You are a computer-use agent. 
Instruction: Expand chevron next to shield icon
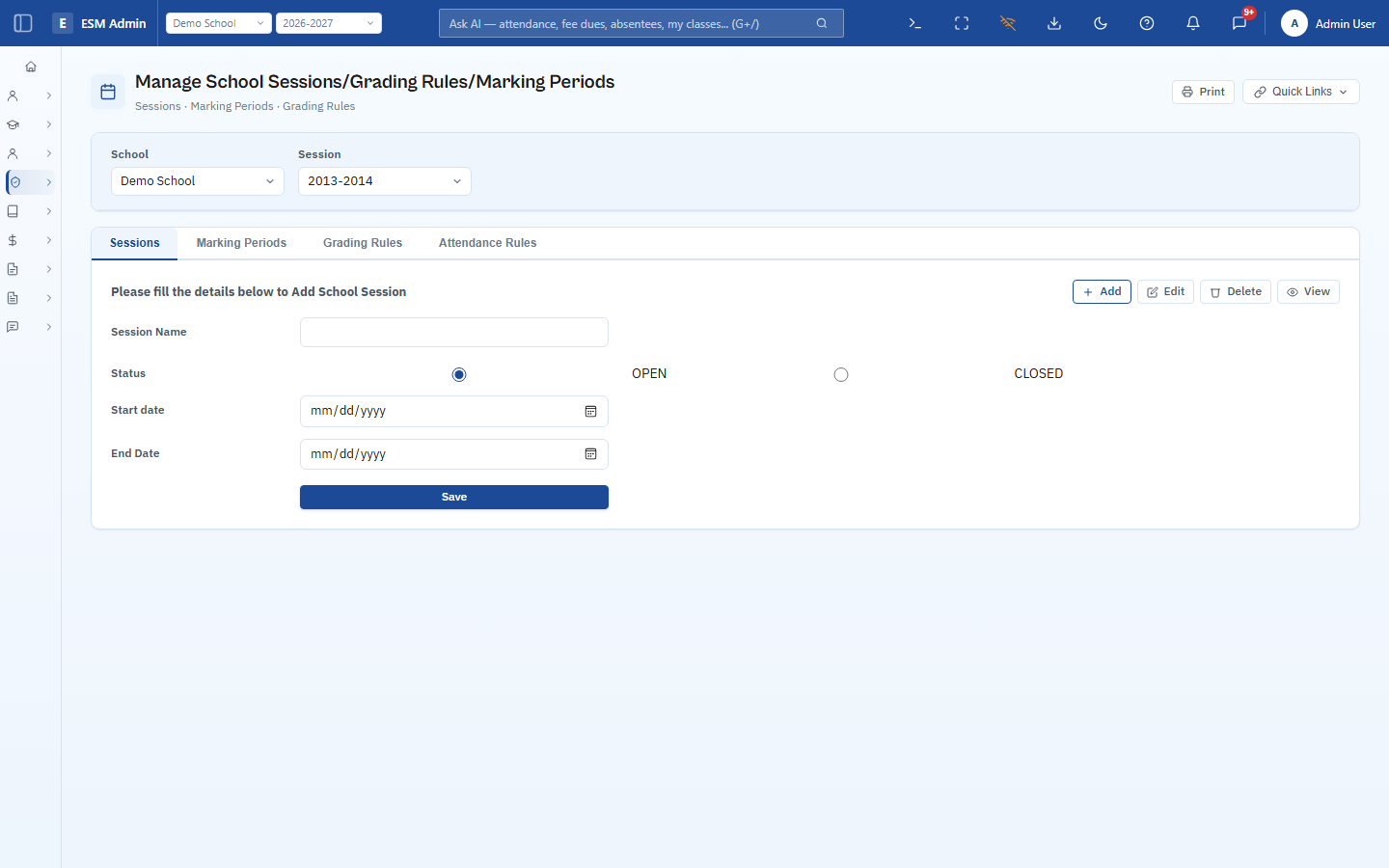(x=48, y=182)
